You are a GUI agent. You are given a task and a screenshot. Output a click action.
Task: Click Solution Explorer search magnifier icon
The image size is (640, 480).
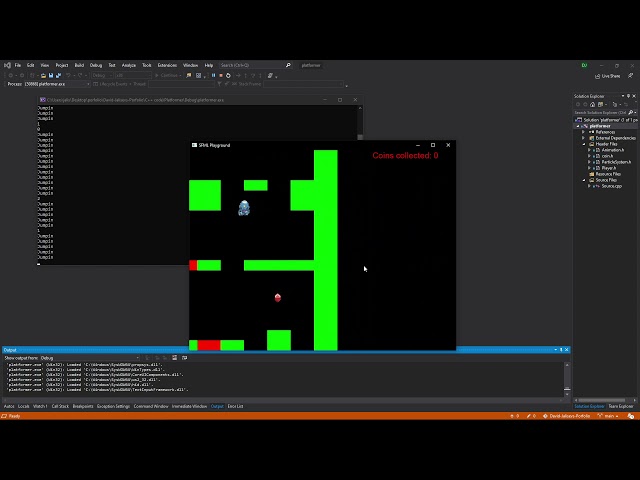click(631, 112)
